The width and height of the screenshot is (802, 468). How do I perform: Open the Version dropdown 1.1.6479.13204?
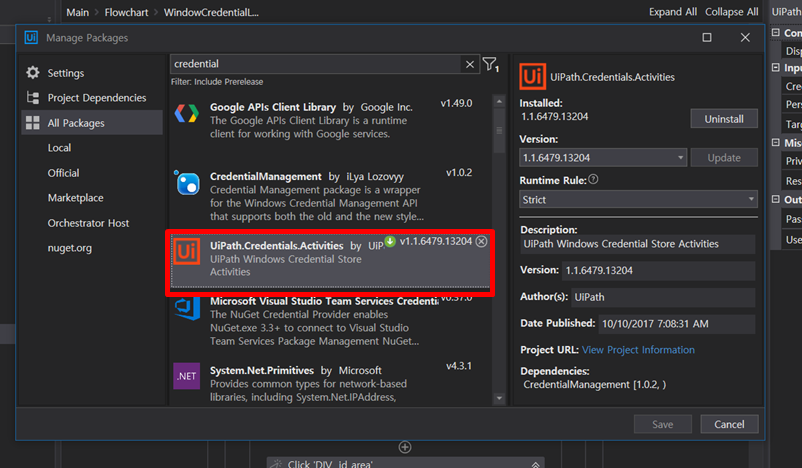pyautogui.click(x=603, y=158)
